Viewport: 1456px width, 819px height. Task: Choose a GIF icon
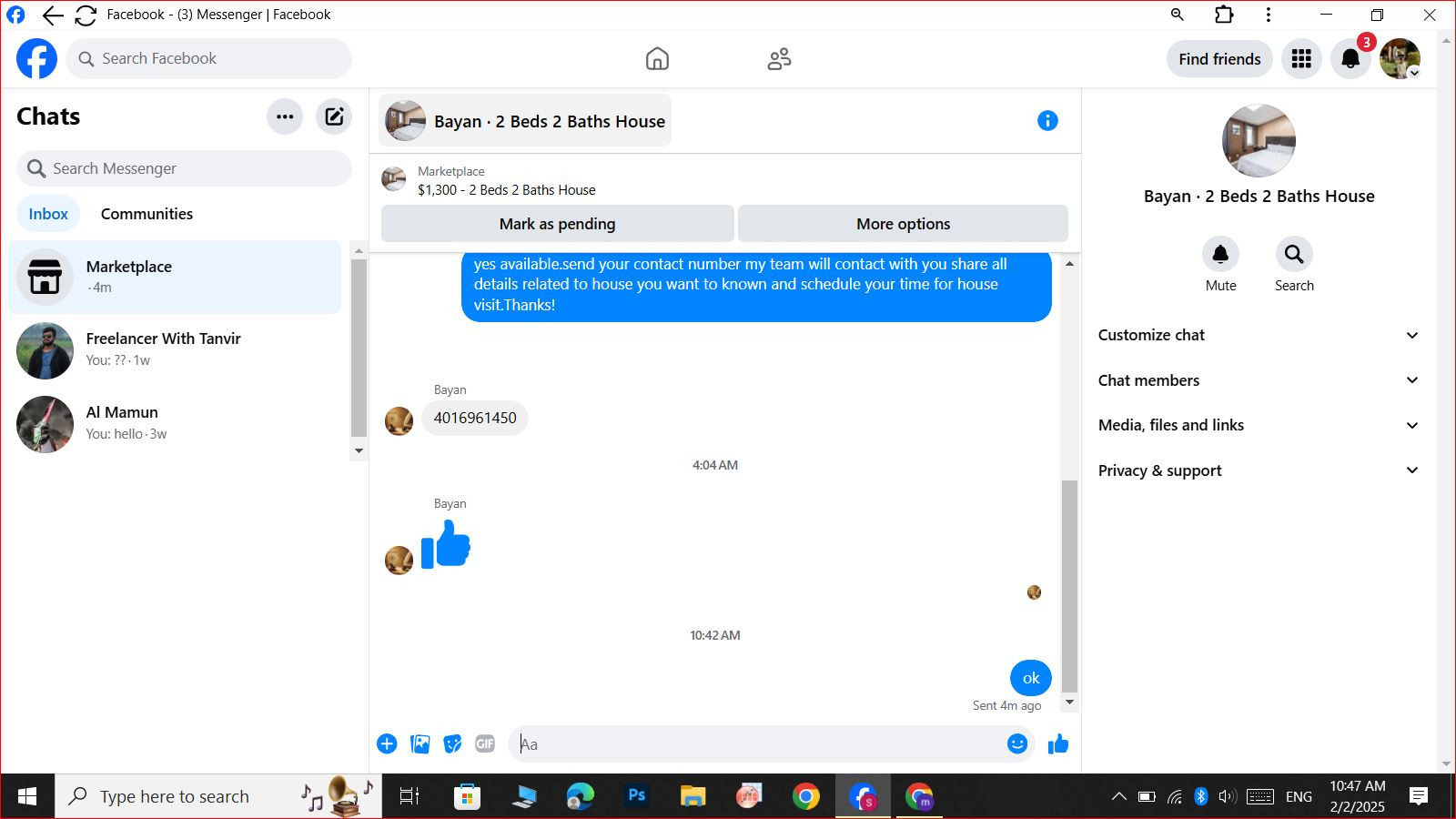point(485,744)
